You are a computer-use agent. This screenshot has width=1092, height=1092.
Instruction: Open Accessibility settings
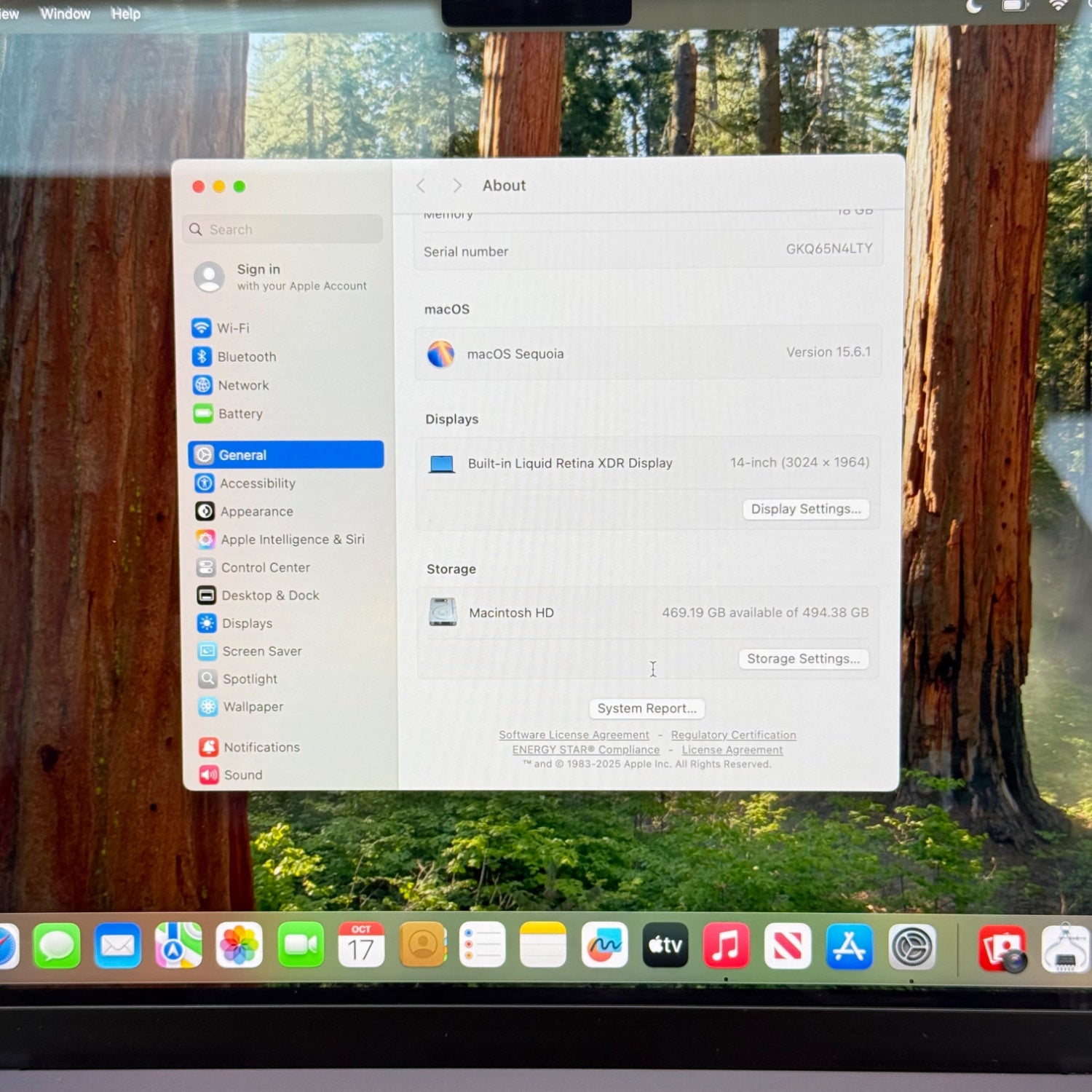tap(257, 483)
